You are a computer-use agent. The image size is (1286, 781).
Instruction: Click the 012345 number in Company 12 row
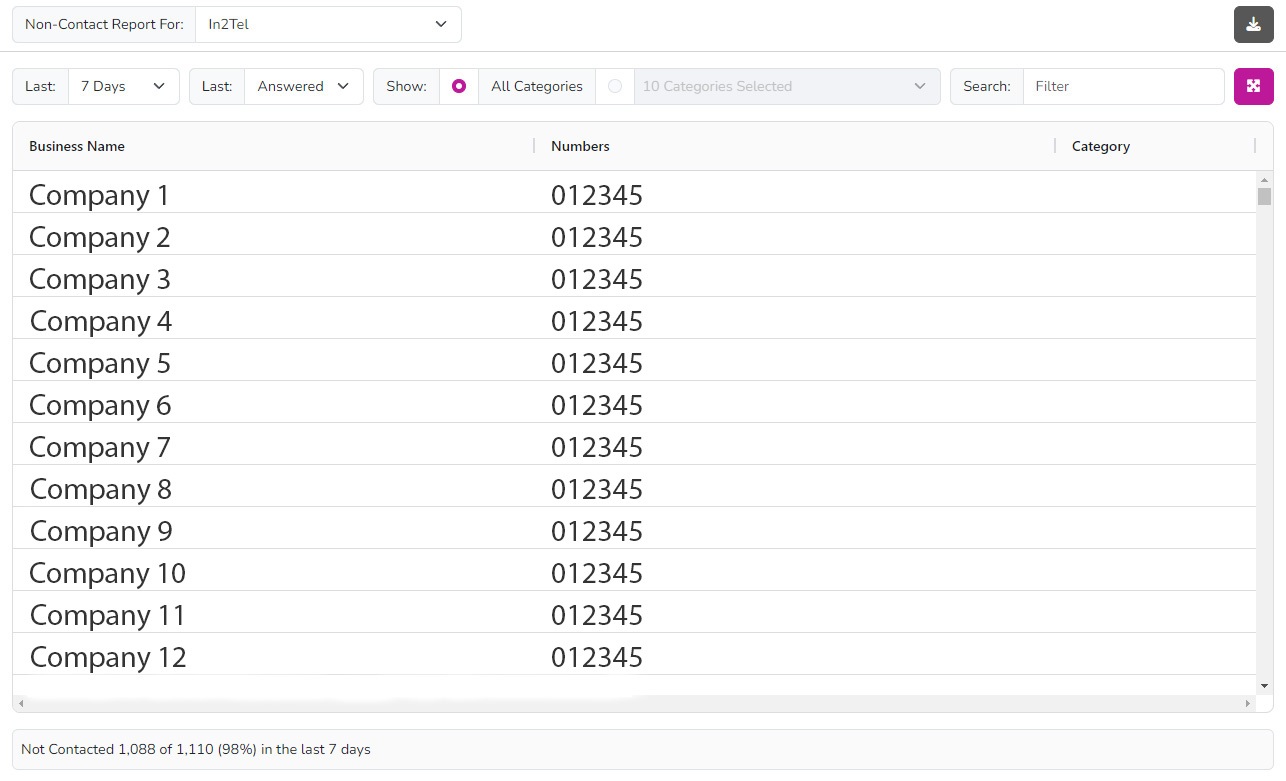click(x=597, y=658)
